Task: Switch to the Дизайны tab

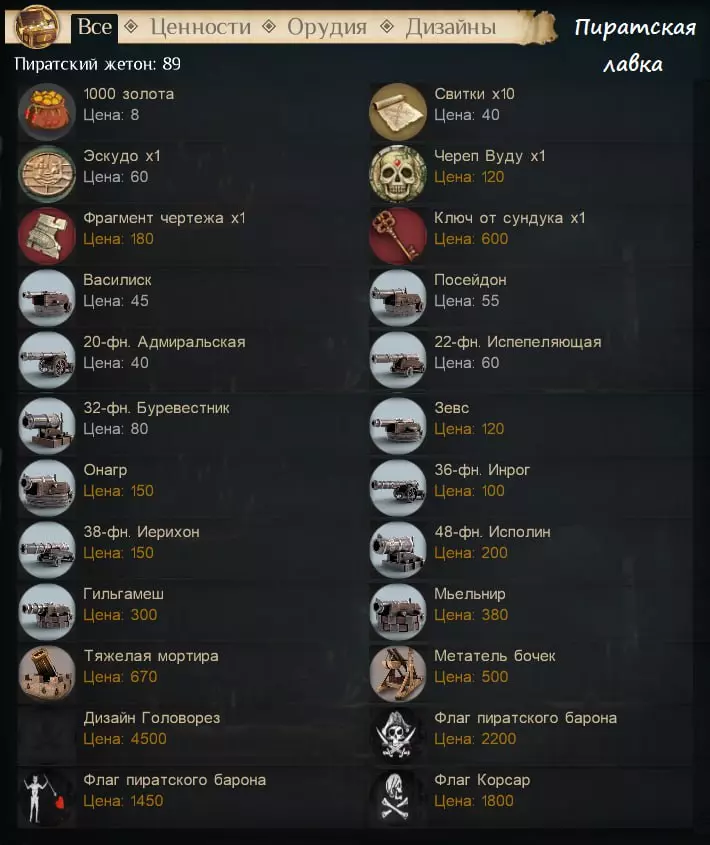Action: pyautogui.click(x=451, y=26)
